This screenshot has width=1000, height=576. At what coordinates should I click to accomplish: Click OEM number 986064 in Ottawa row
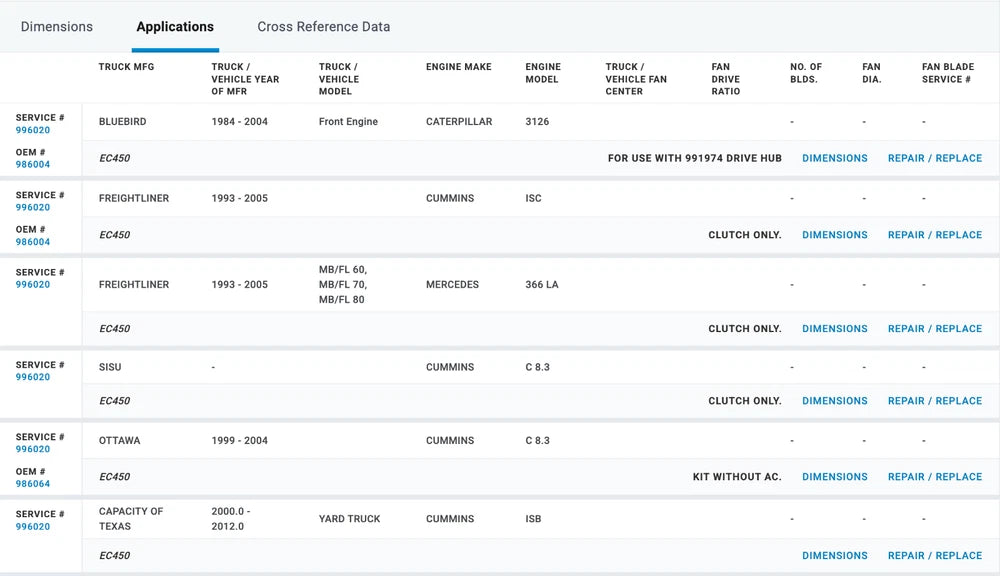(33, 484)
